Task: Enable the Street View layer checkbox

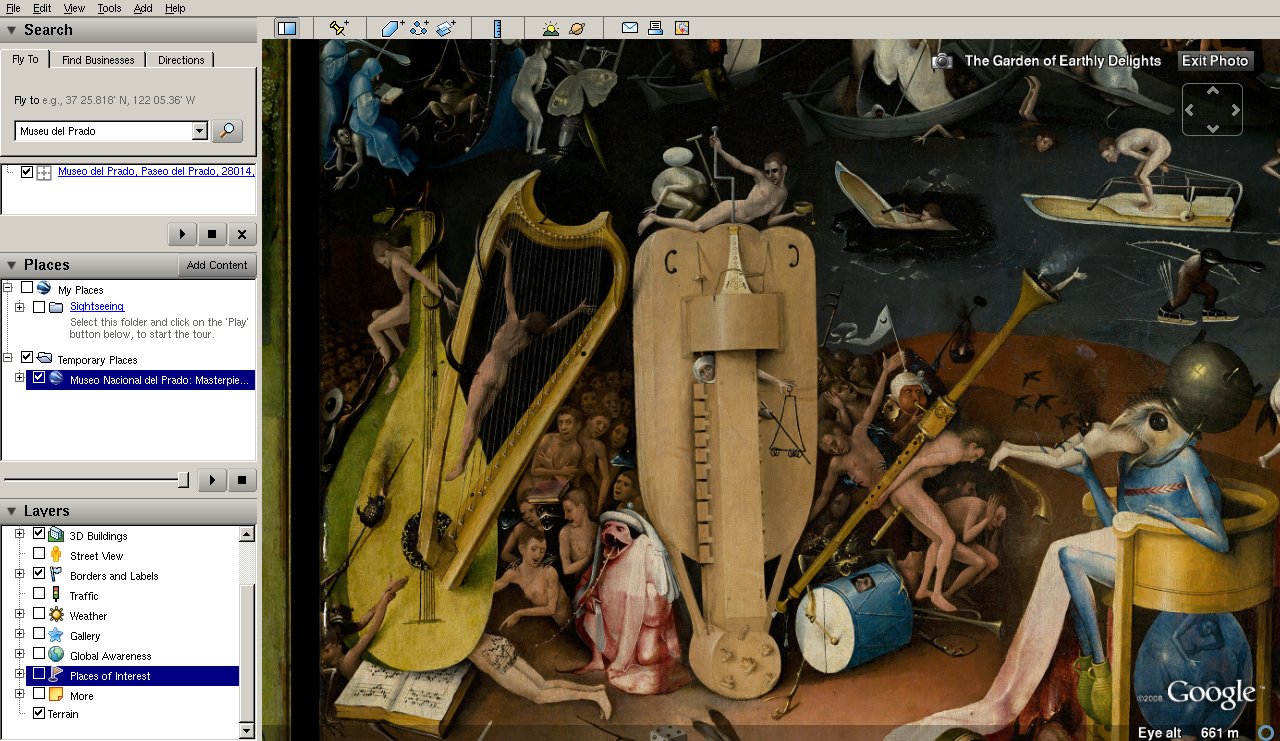Action: [x=39, y=554]
